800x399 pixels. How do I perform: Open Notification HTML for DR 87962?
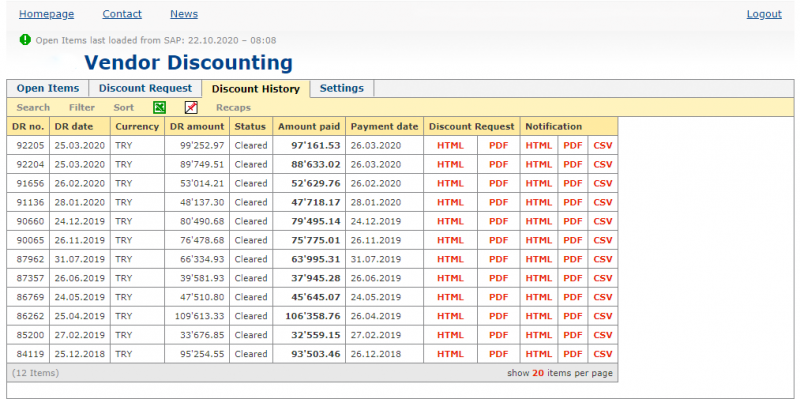(x=539, y=259)
